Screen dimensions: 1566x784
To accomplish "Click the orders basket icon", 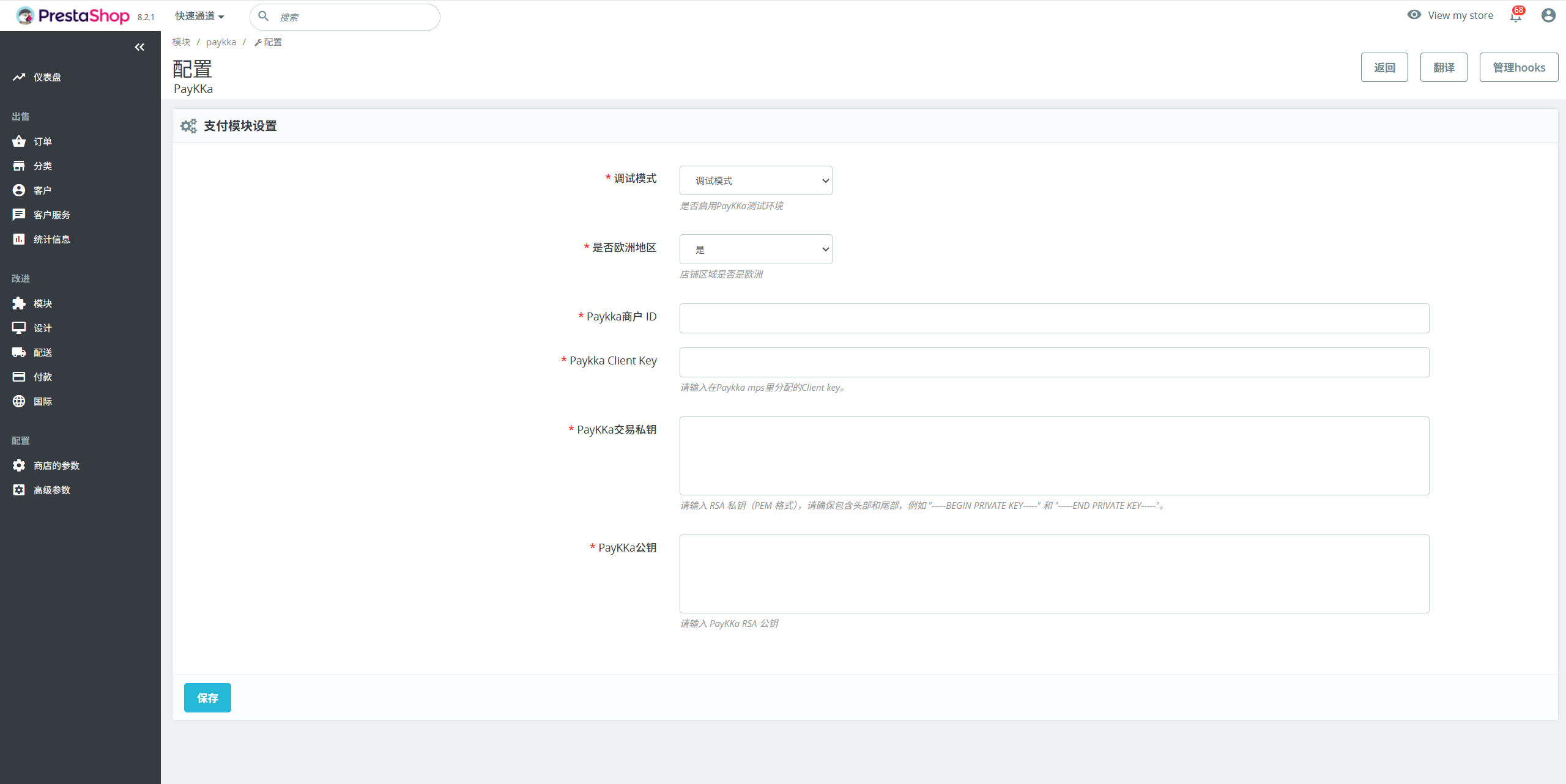I will [19, 141].
